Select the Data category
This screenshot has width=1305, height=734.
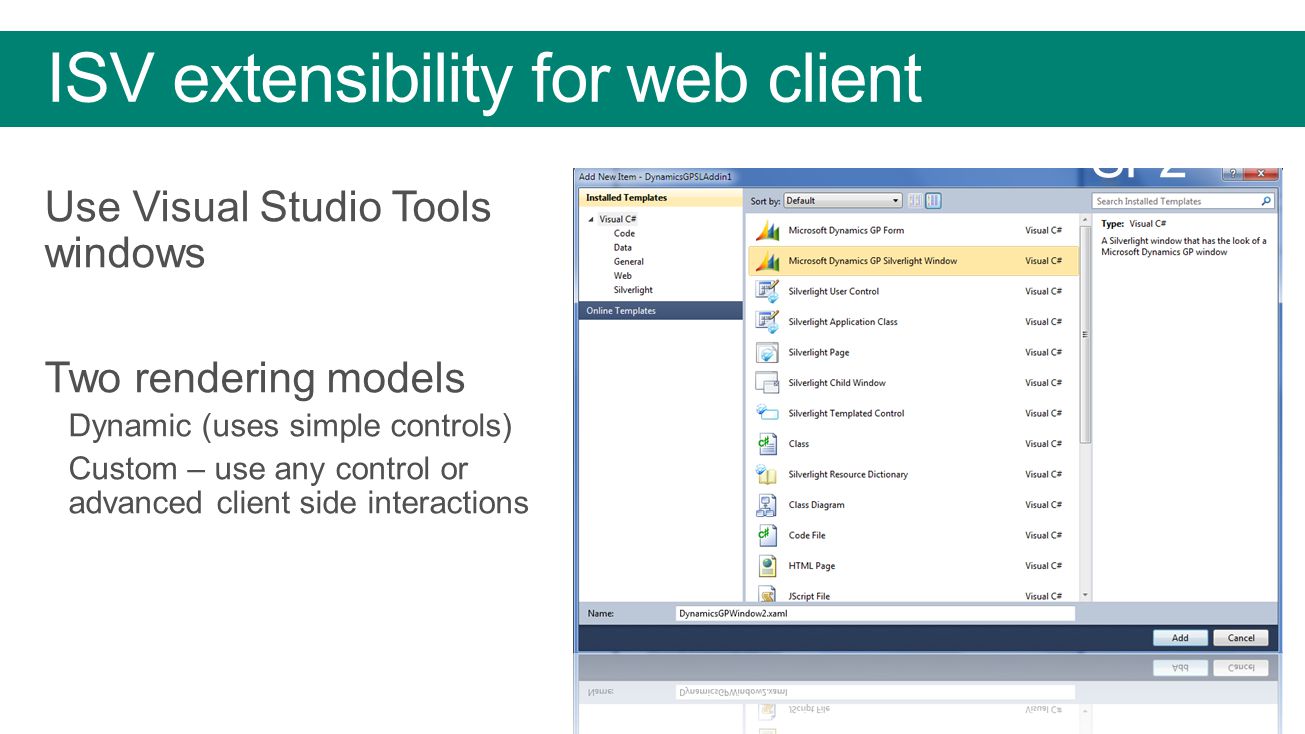click(x=623, y=247)
